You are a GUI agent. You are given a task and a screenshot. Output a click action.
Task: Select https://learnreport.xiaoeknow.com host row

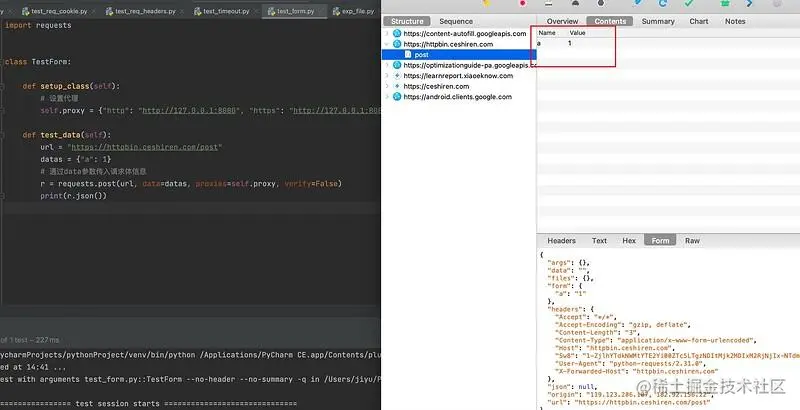[x=459, y=75]
